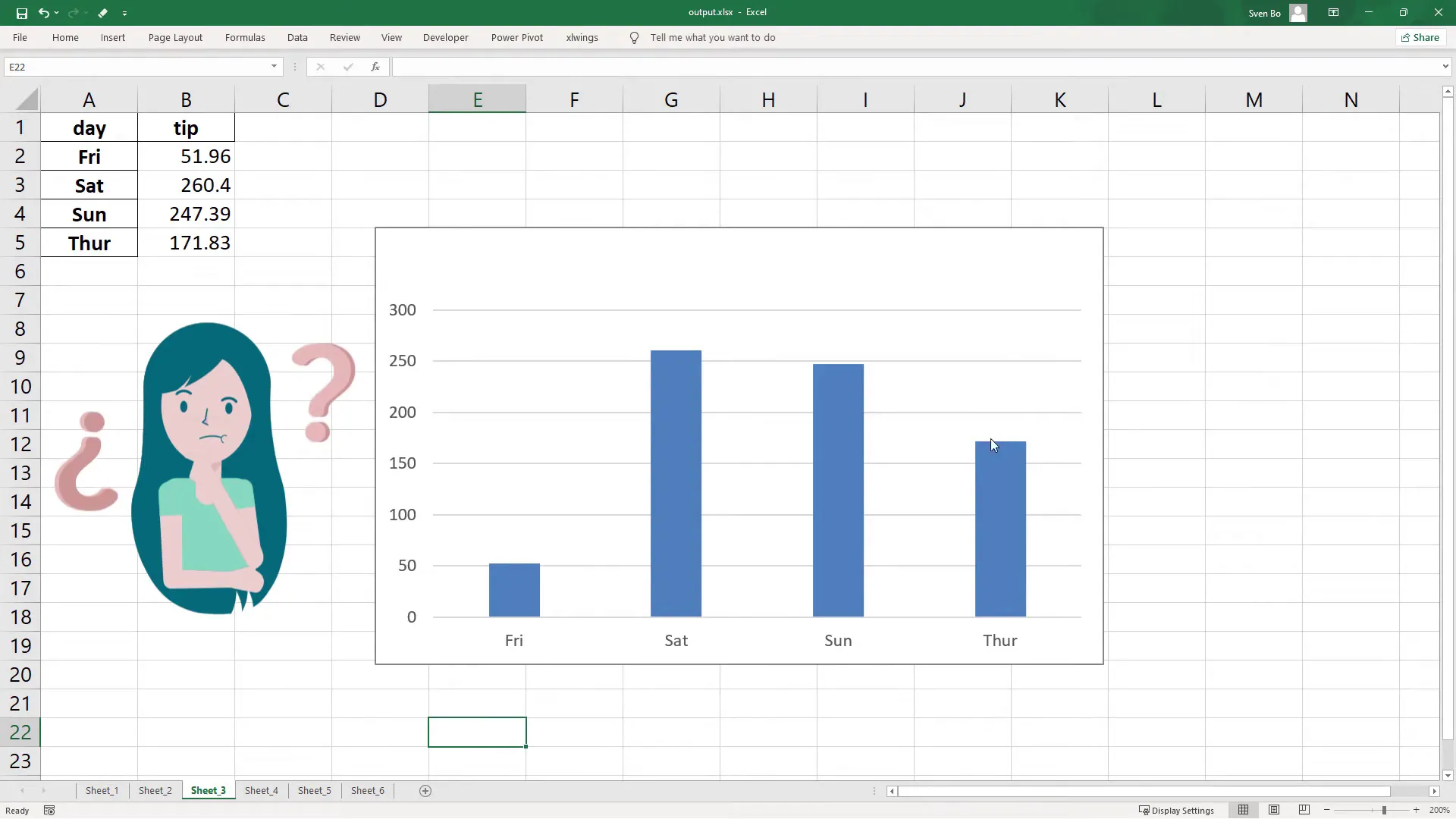Click the Save icon in quick access toolbar
Image resolution: width=1456 pixels, height=819 pixels.
click(x=21, y=13)
